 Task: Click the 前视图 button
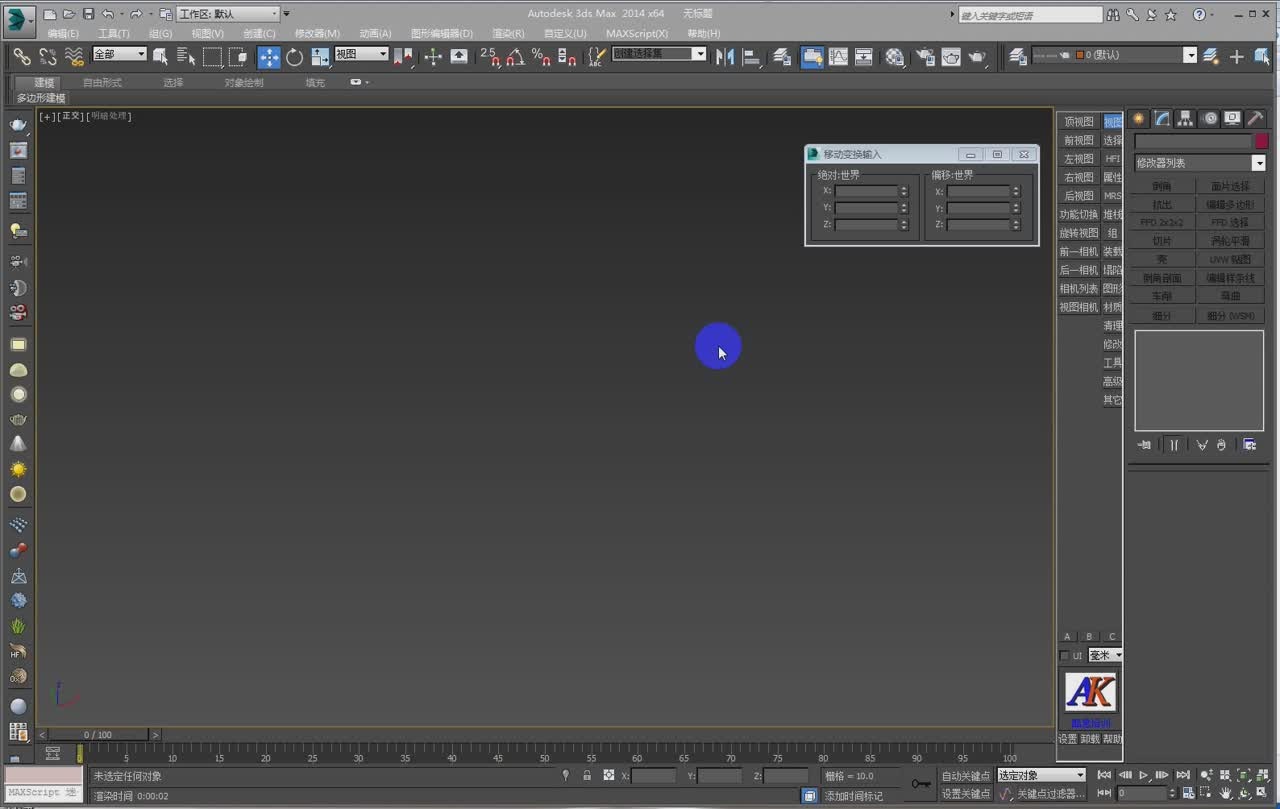(1079, 141)
